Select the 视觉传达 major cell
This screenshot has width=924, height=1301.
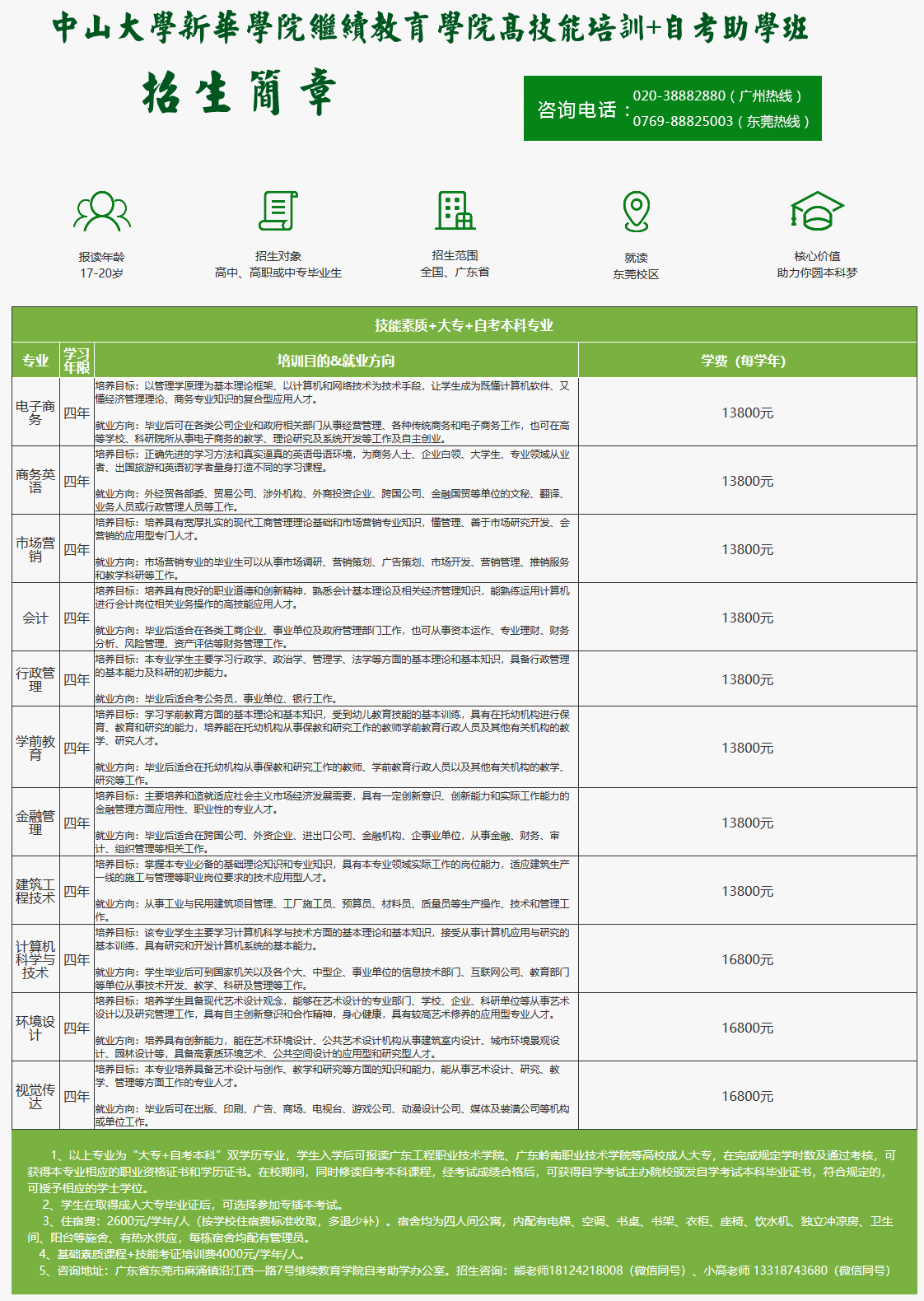(35, 1096)
